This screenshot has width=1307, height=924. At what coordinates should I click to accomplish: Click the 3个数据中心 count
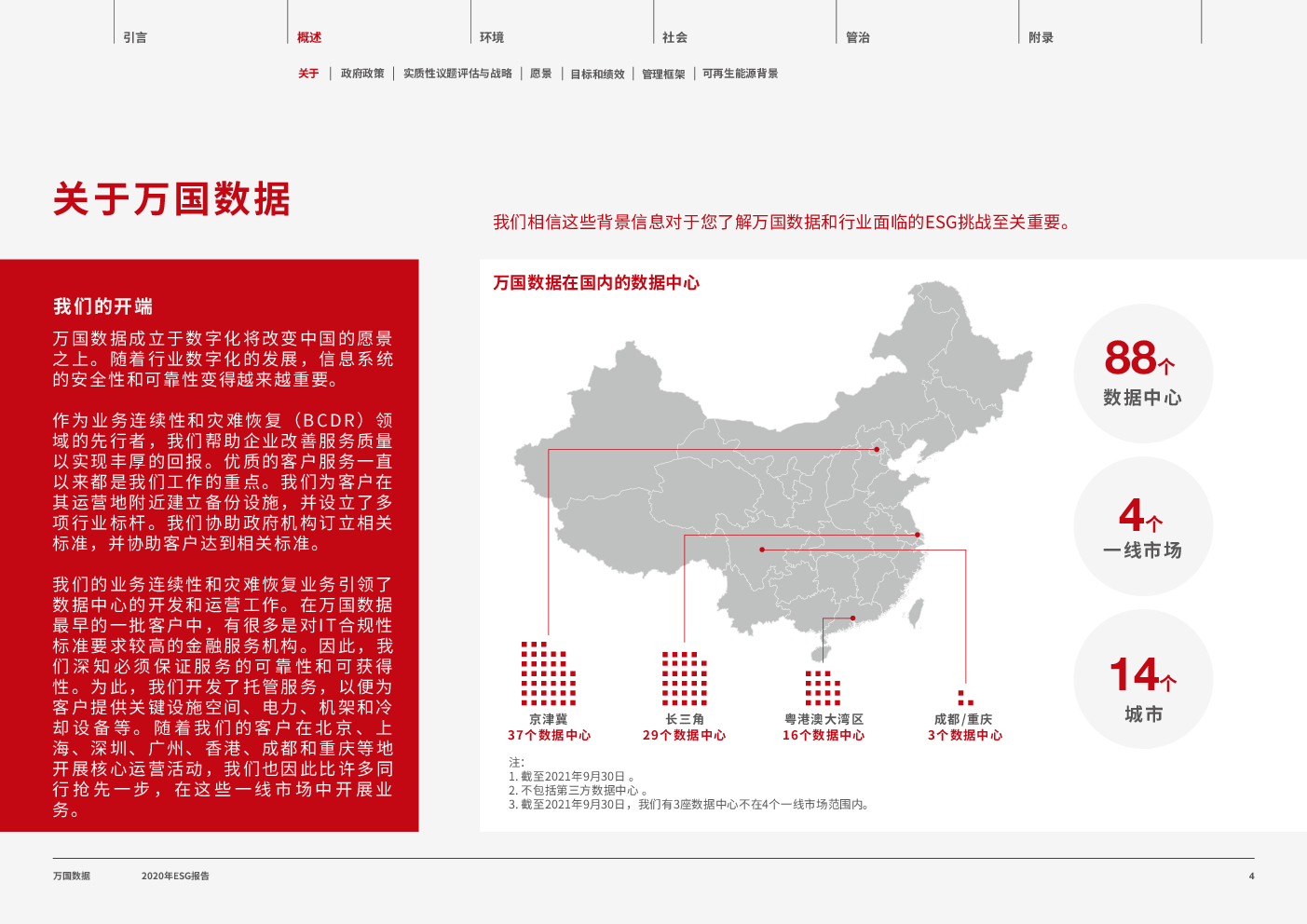click(x=965, y=735)
